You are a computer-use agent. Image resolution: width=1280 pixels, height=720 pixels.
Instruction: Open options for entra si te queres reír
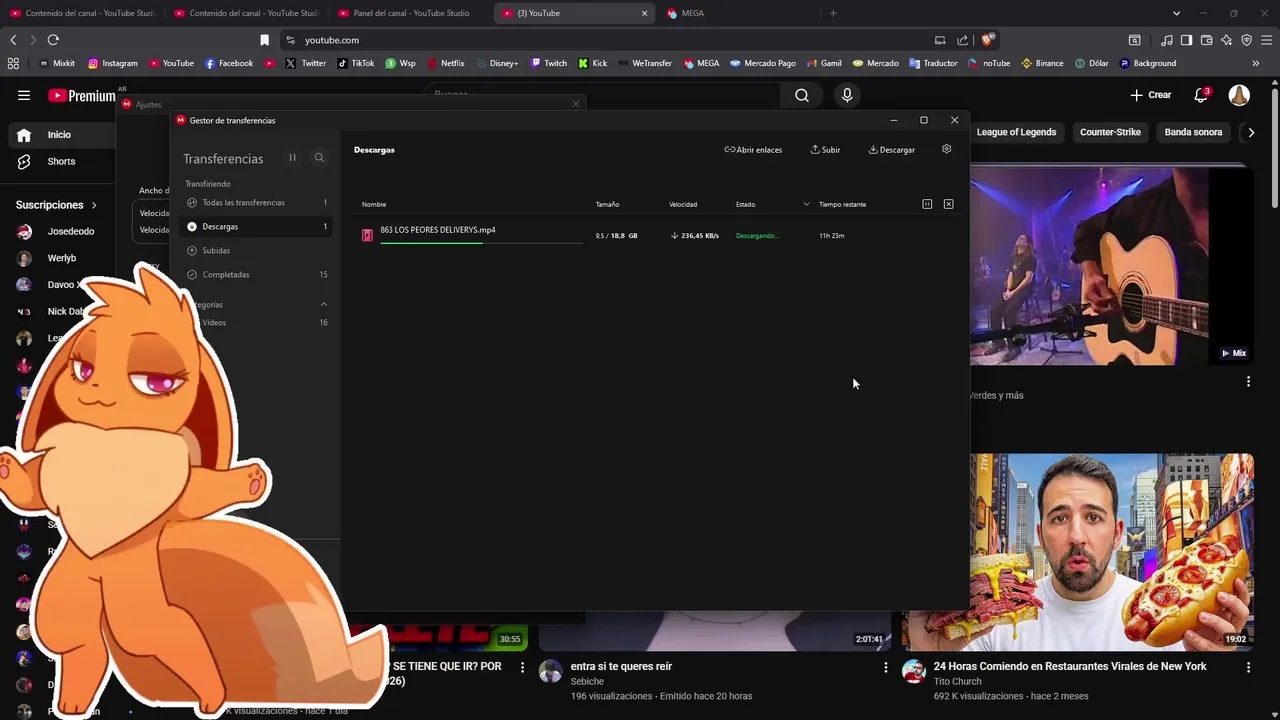(x=885, y=667)
